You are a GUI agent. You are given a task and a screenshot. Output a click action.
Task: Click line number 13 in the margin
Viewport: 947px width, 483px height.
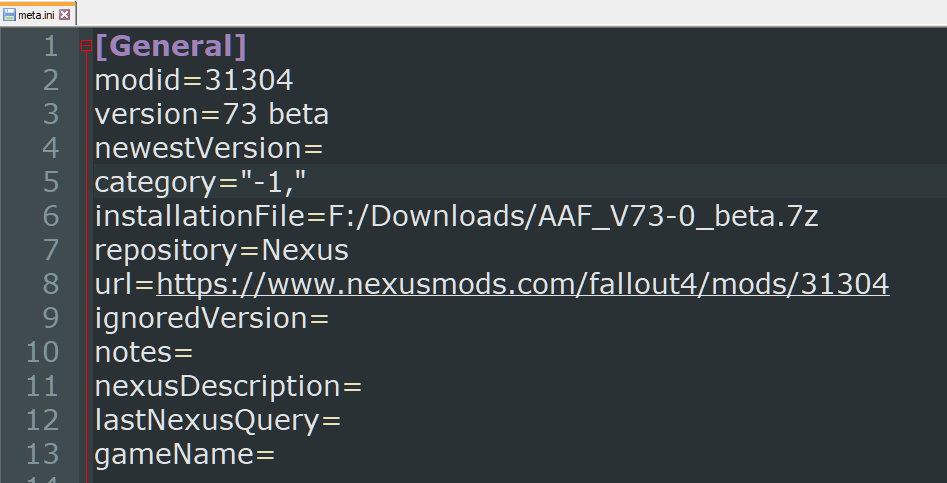pos(42,454)
